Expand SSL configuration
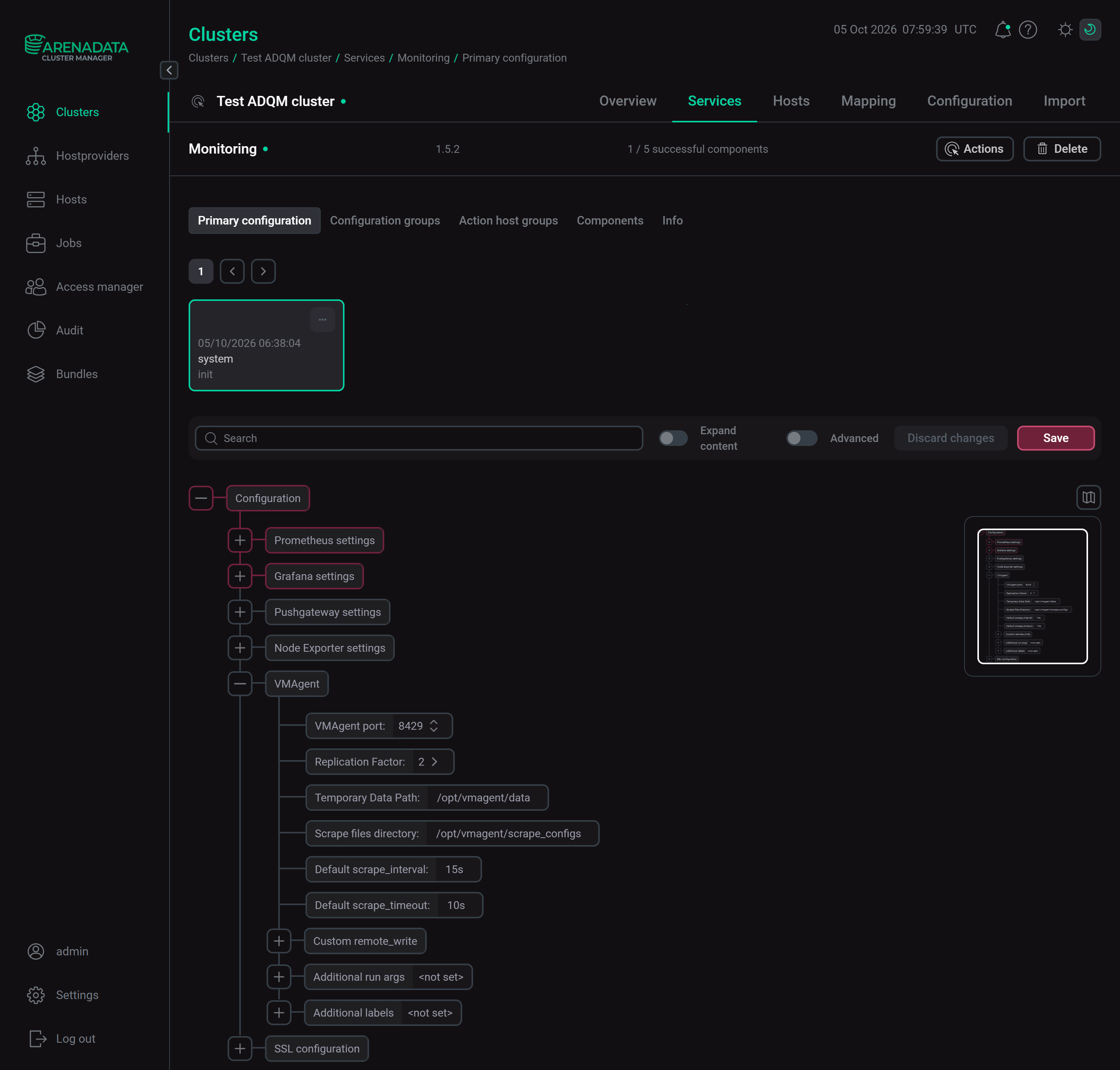Screen dimensions: 1120x1070 tap(240, 1049)
